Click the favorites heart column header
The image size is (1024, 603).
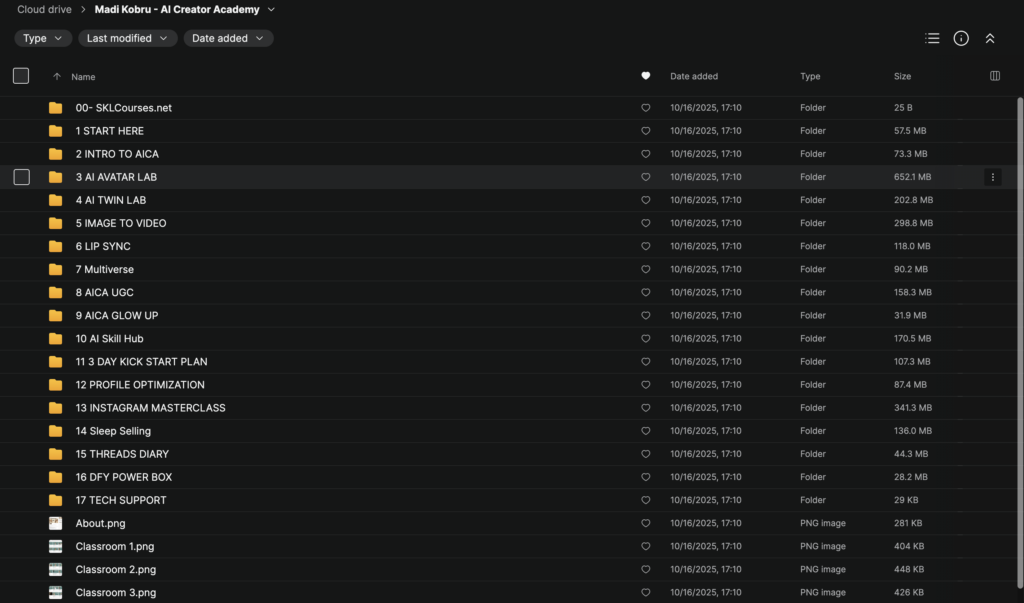point(646,76)
